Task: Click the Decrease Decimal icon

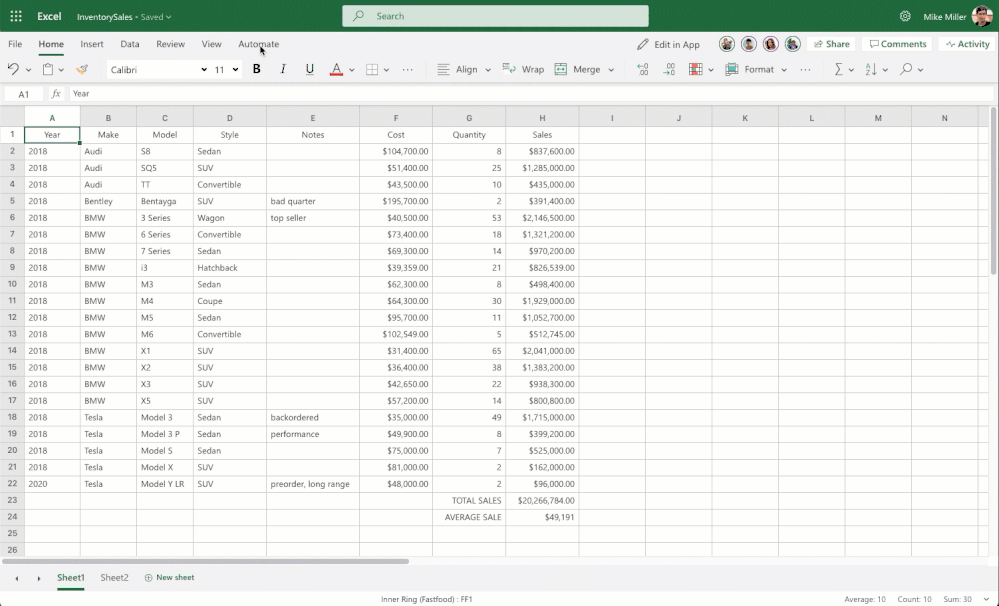Action: [x=668, y=70]
